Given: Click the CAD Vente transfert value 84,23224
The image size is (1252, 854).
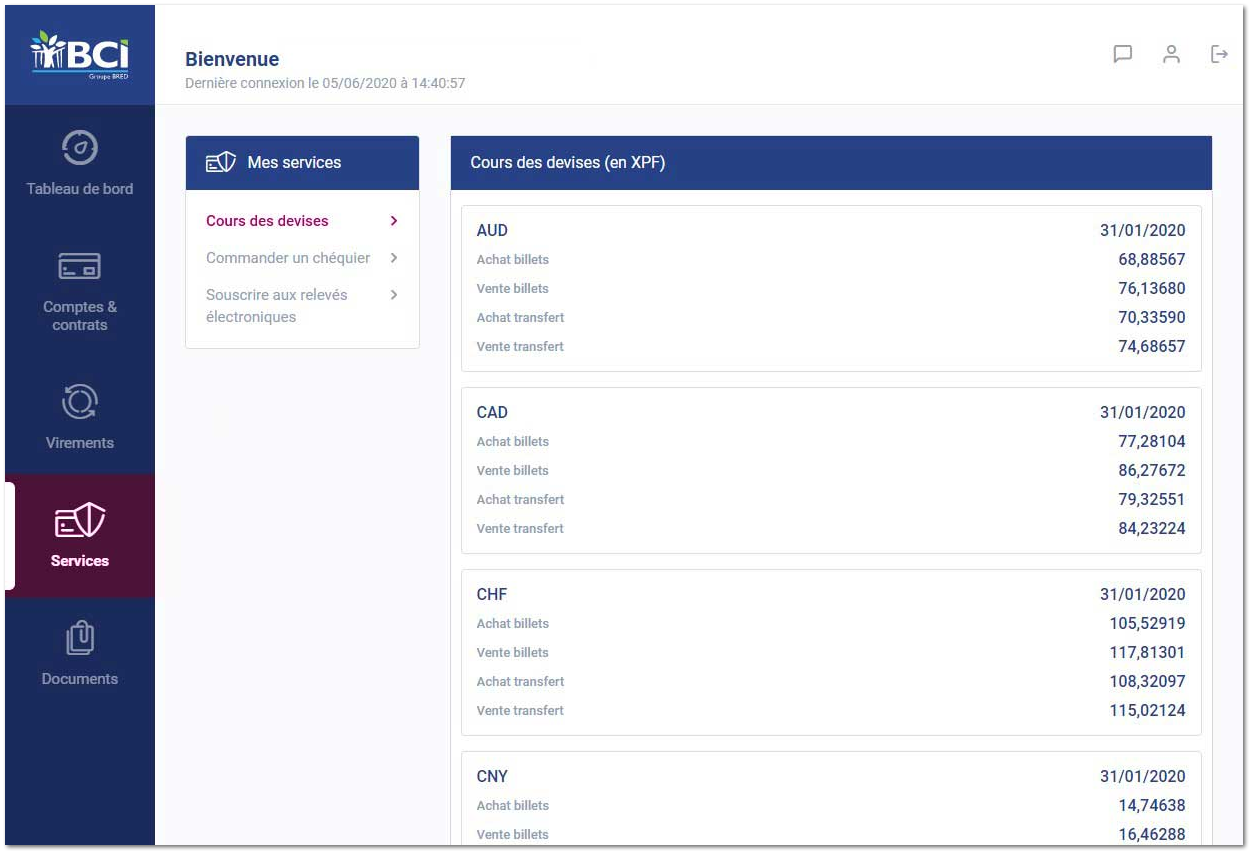Looking at the screenshot, I should point(1152,528).
